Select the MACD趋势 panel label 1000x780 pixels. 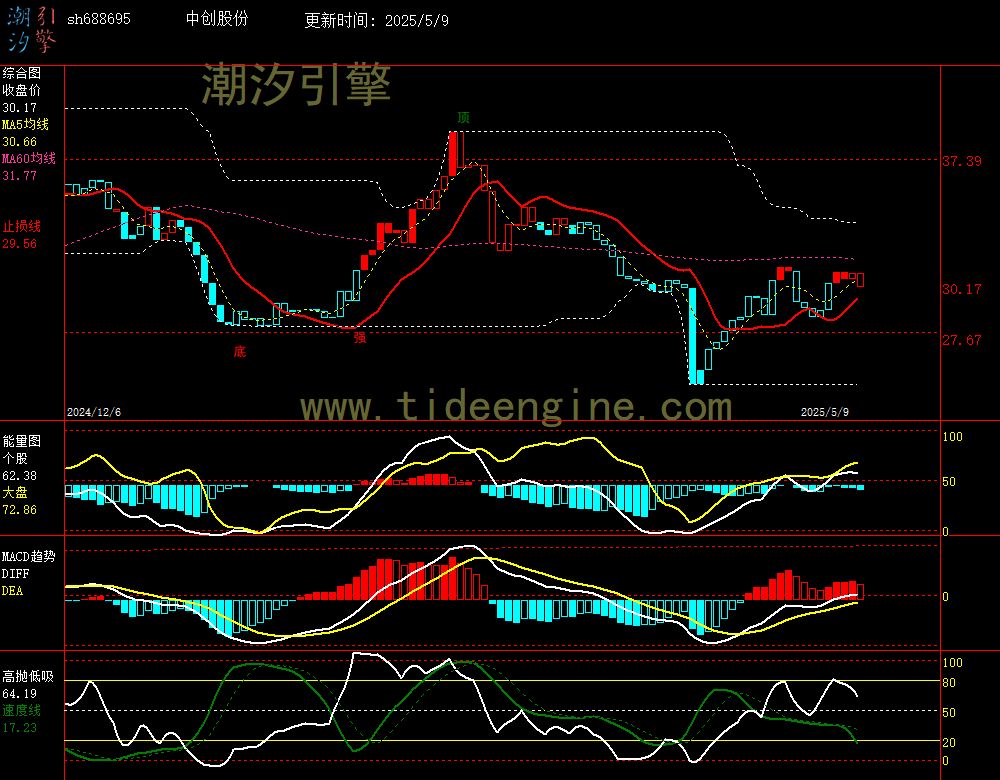29,556
